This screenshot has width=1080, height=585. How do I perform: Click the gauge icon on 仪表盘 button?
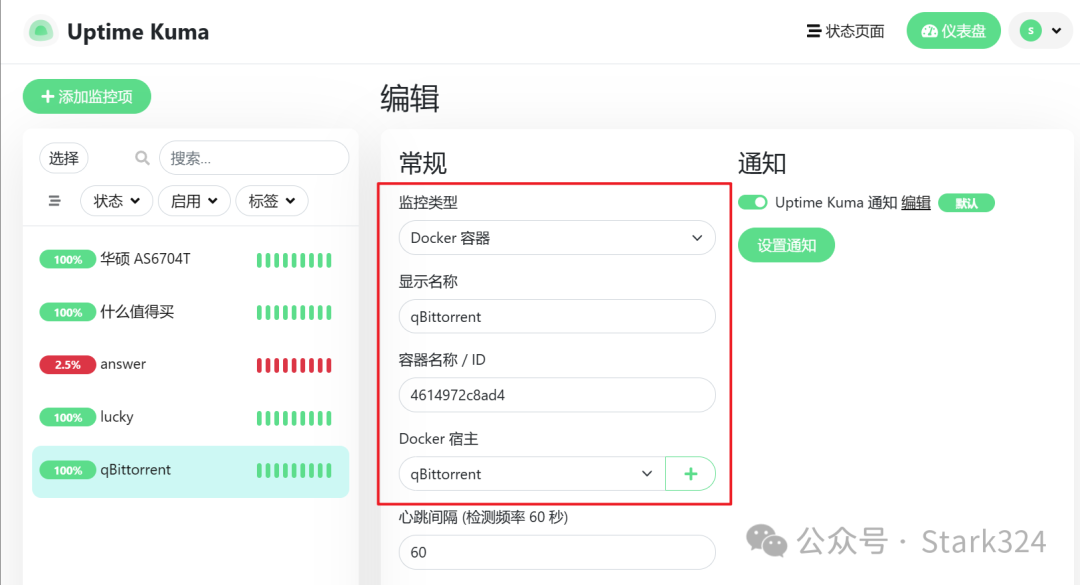(x=929, y=31)
